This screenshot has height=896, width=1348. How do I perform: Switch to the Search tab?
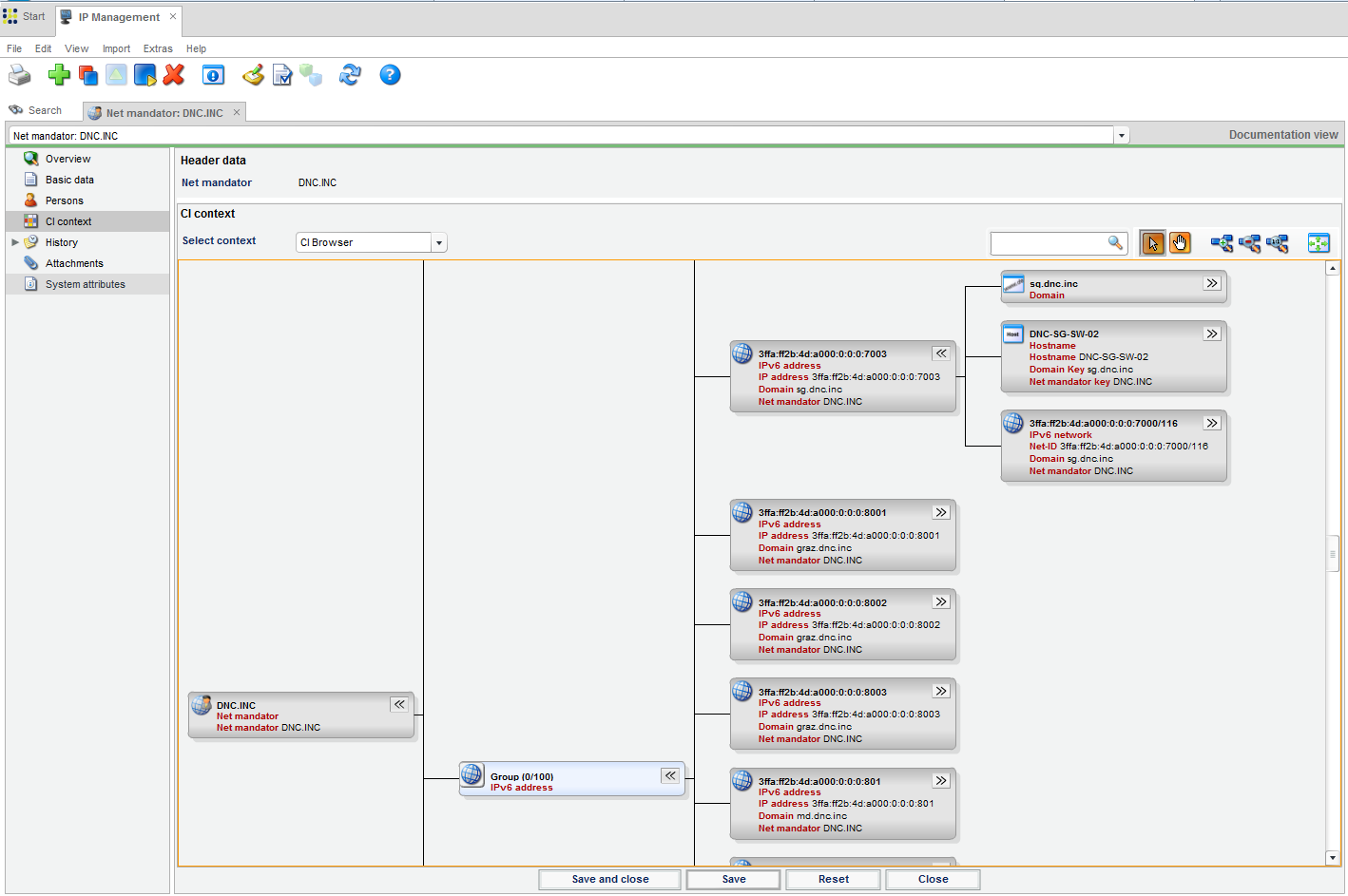coord(36,111)
